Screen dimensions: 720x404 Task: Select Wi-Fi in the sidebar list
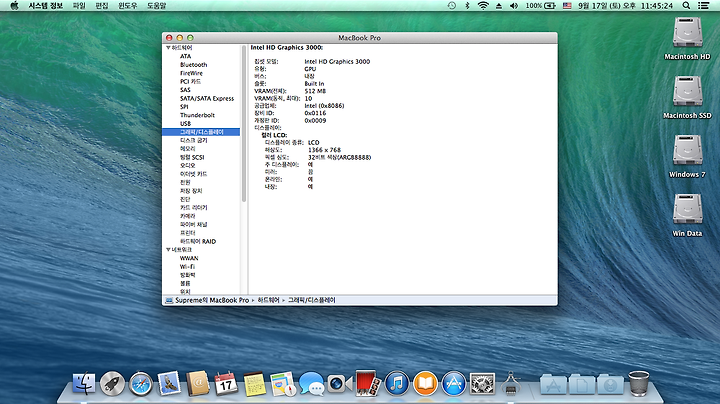pyautogui.click(x=187, y=266)
